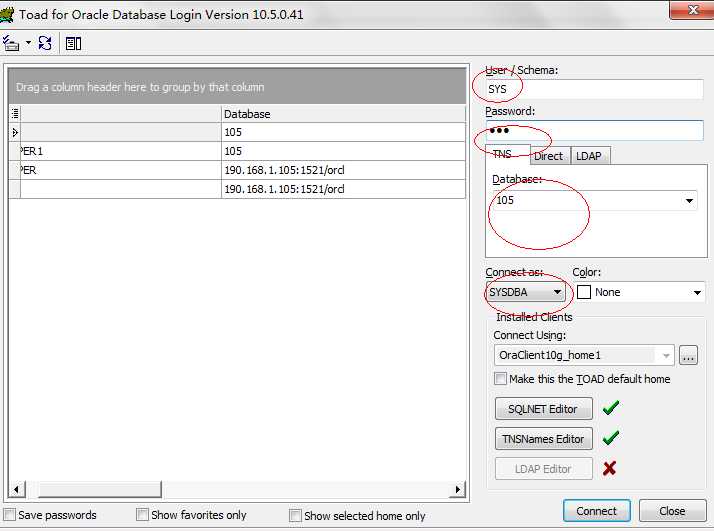Click the grid column chooser icon
This screenshot has height=531, width=714.
pos(15,113)
